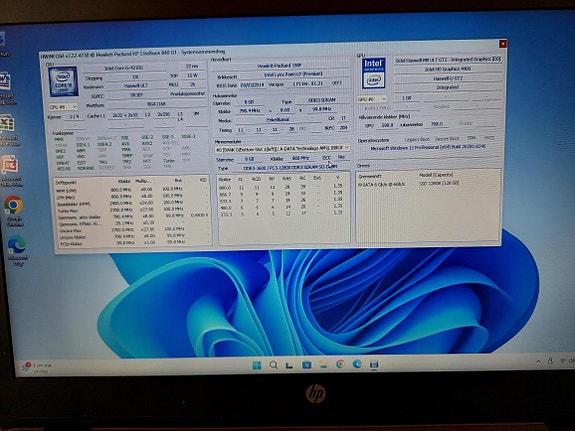Screen dimensions: 575x431
Task: Click the ECC value Nei
Action: (341, 157)
